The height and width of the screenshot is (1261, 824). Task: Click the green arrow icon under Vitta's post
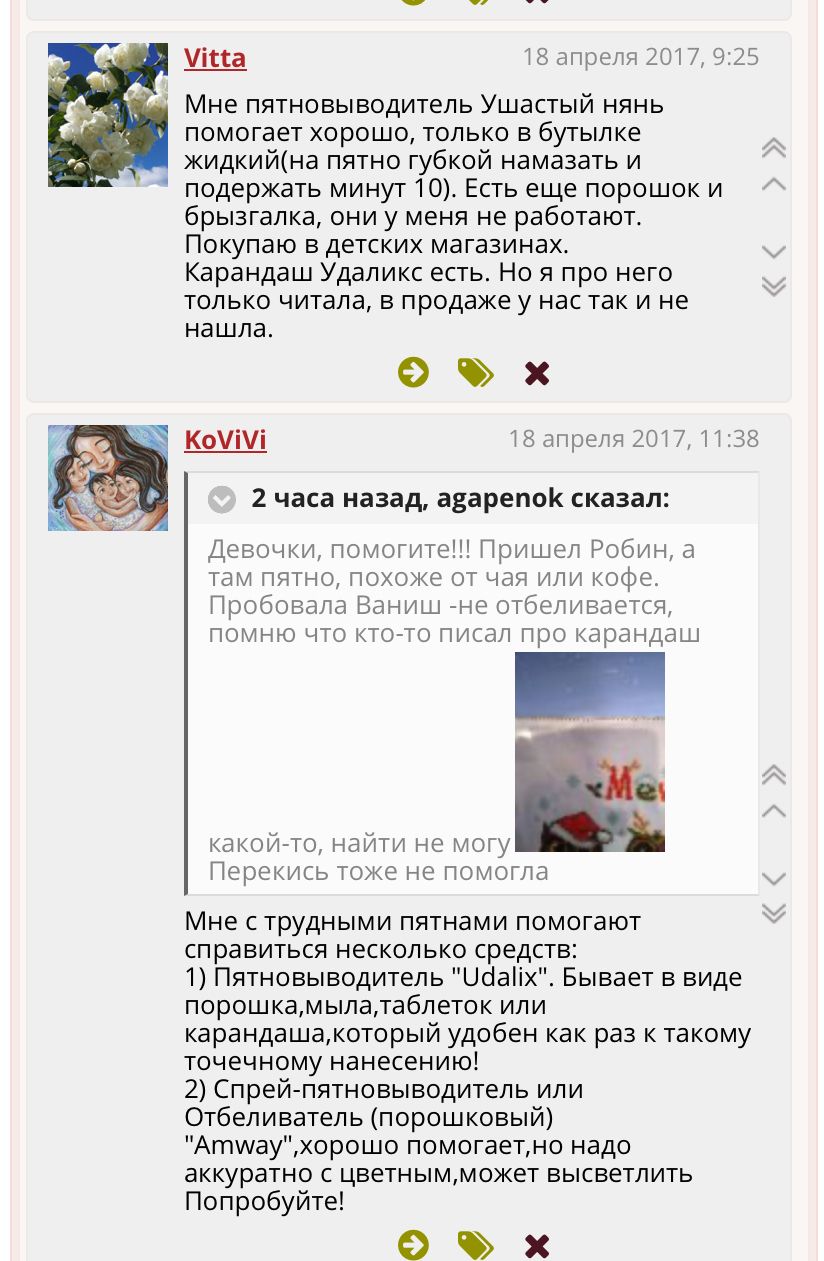[413, 373]
